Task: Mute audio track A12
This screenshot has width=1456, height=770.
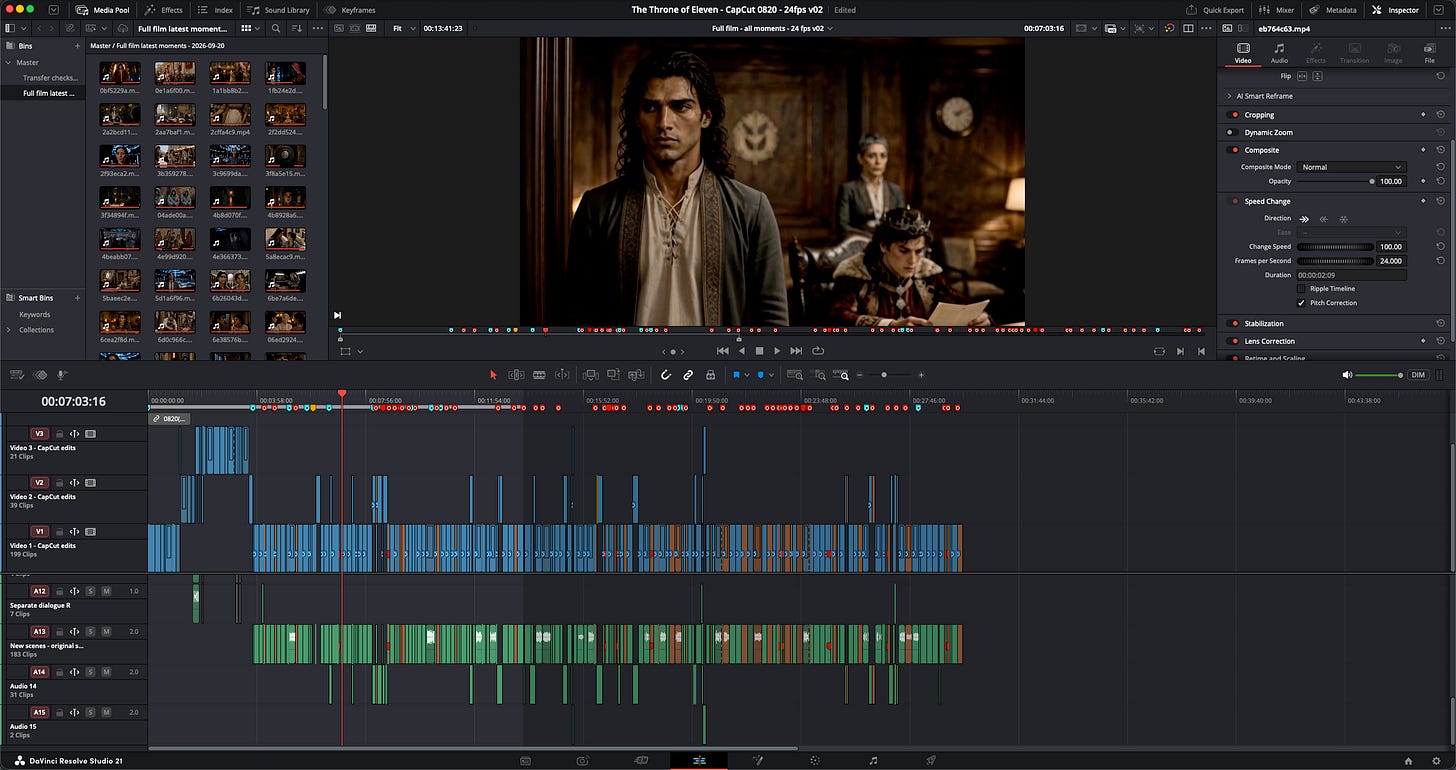Action: click(106, 591)
